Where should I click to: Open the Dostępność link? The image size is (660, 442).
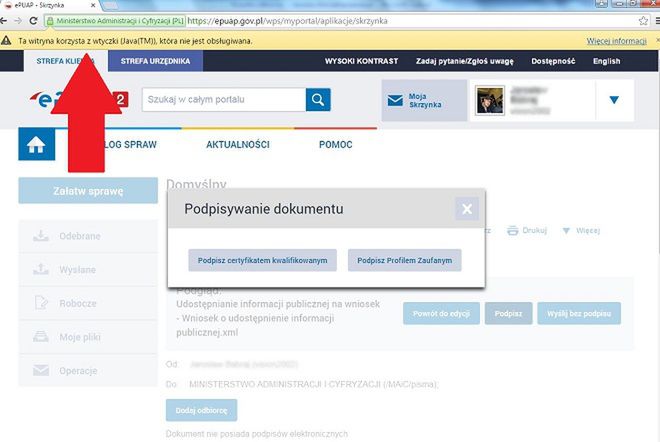coord(553,61)
